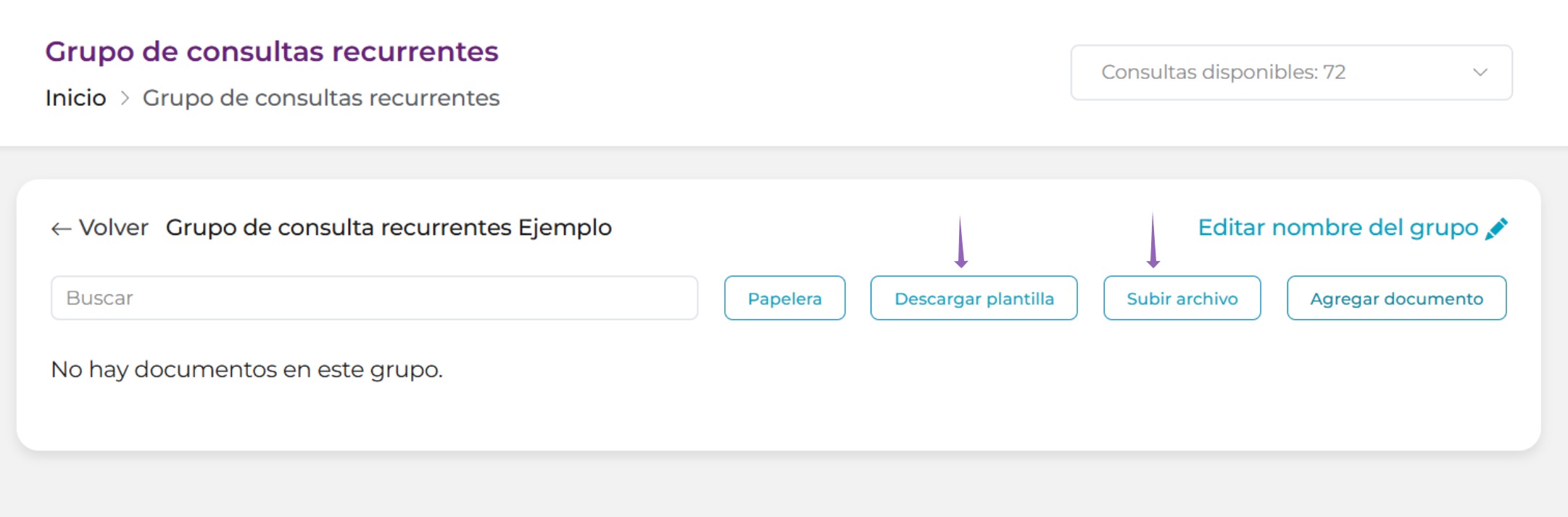
Task: Click breadcrumb item Grupo de consultas recurrentes
Action: click(321, 98)
